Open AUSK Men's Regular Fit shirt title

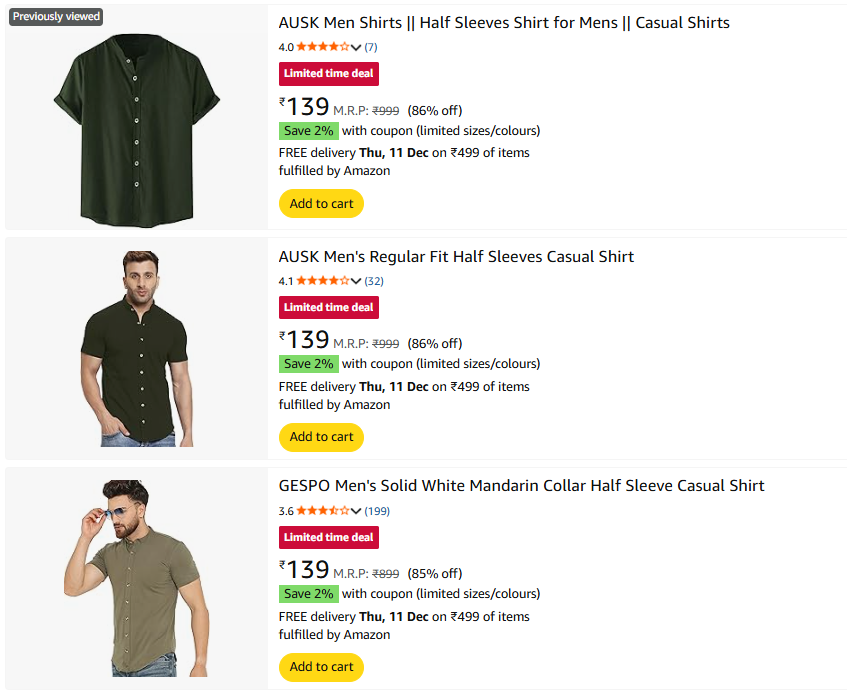(x=456, y=257)
